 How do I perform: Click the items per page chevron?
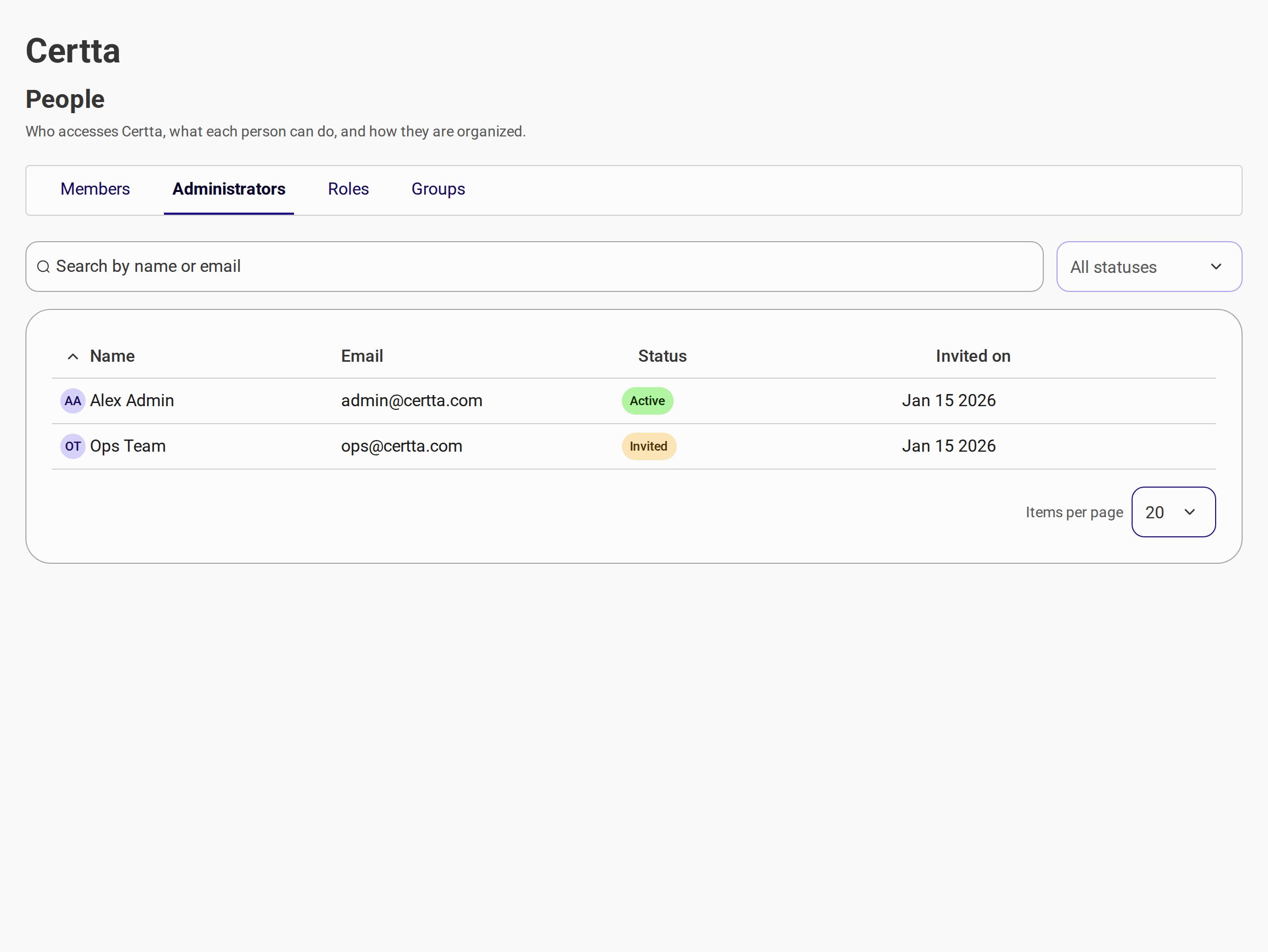pyautogui.click(x=1189, y=512)
